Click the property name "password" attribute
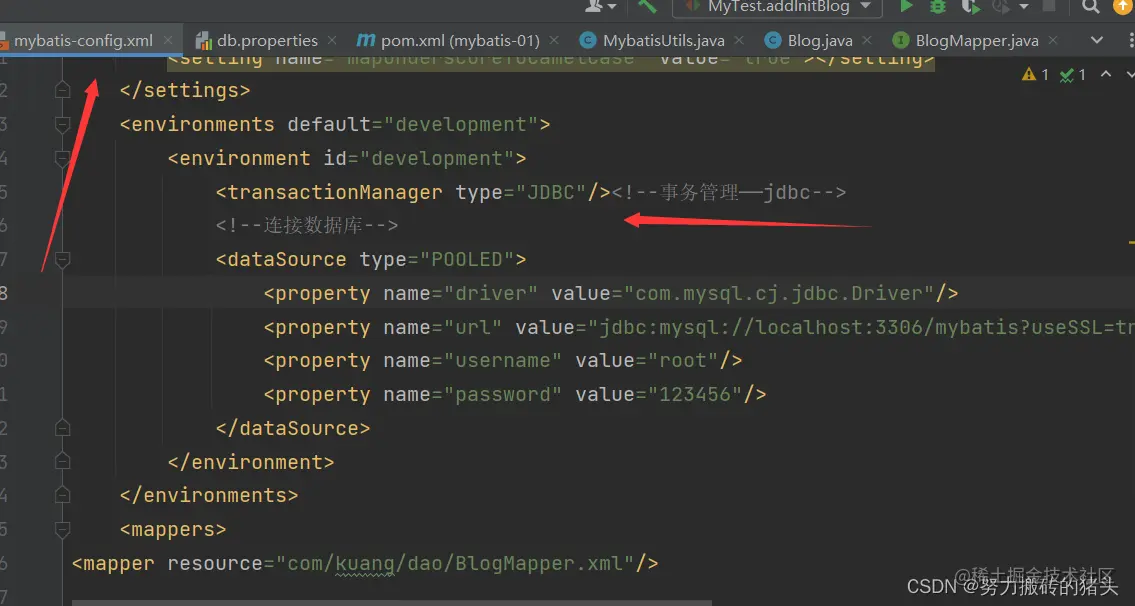The image size is (1135, 606). [473, 395]
